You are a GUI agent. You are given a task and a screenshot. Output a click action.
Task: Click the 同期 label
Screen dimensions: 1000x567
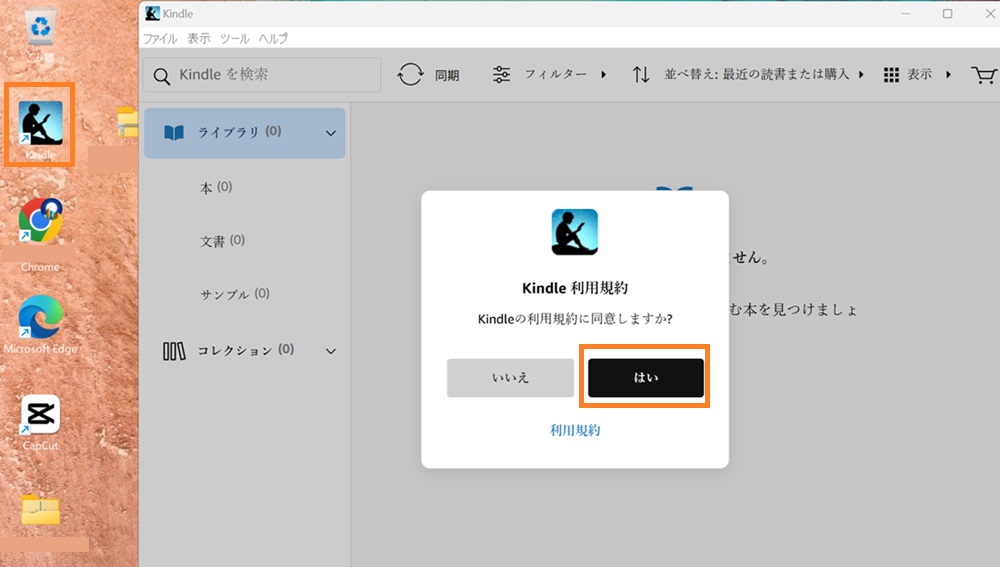[447, 75]
